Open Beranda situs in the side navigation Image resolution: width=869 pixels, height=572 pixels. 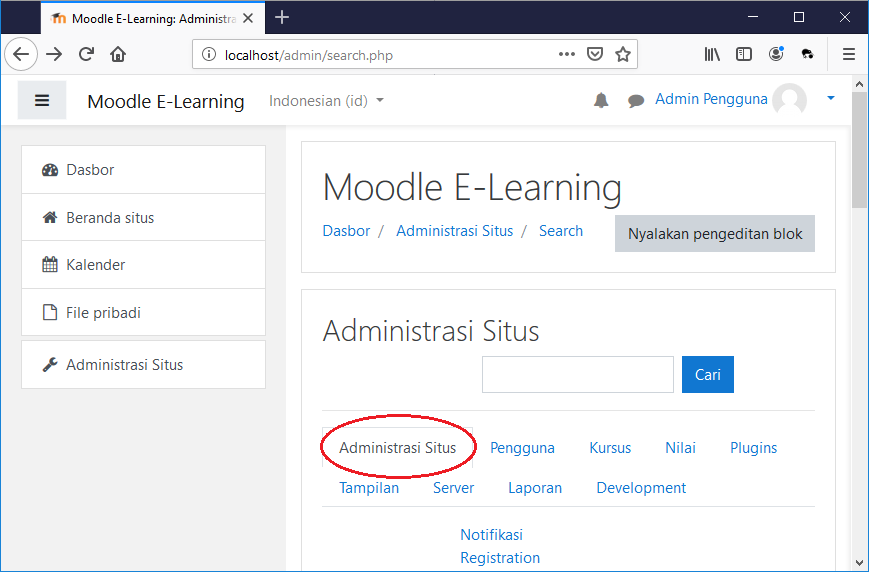[144, 217]
